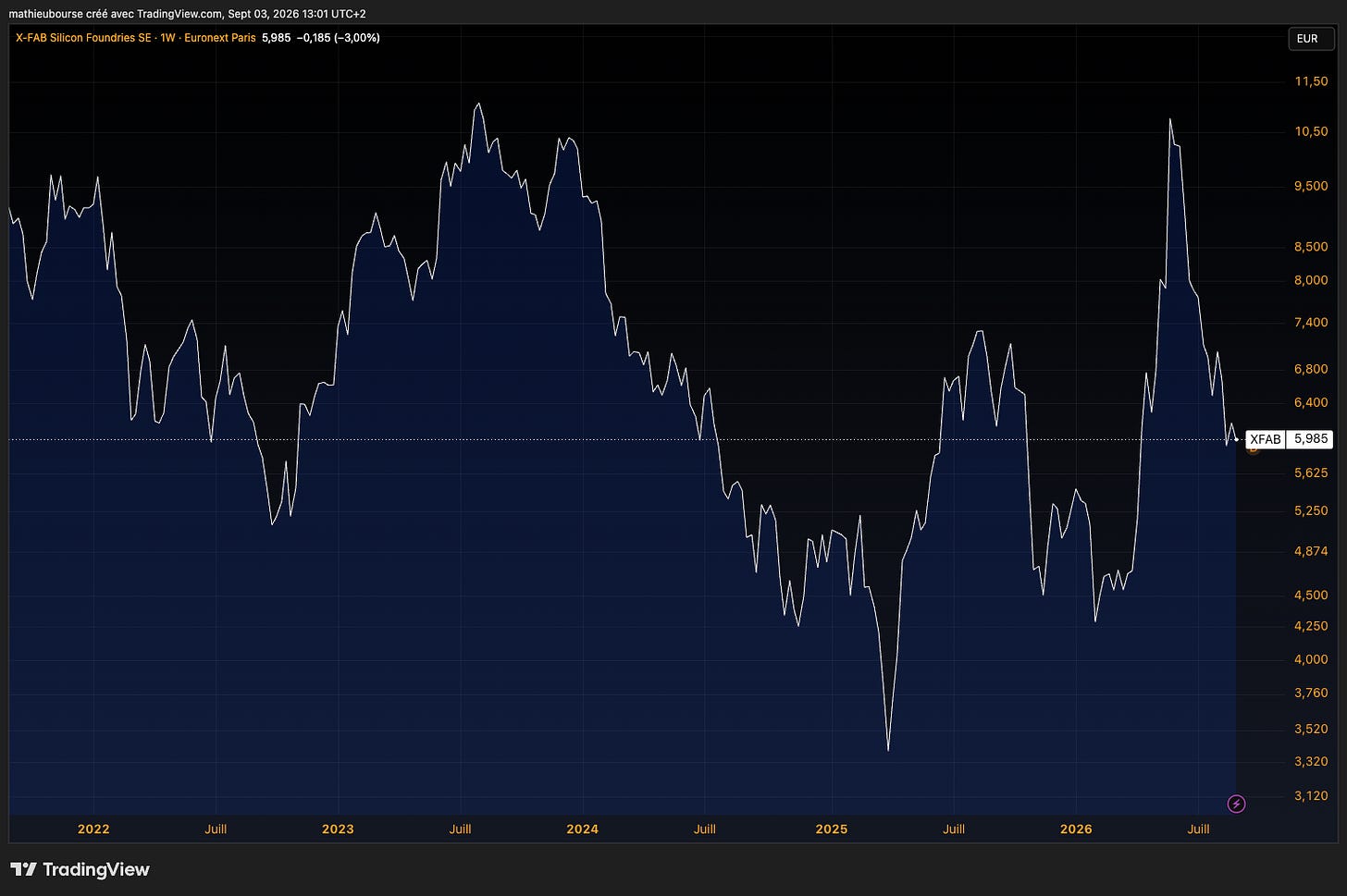Click the purple lightning bolt icon
This screenshot has width=1347, height=896.
(x=1236, y=804)
